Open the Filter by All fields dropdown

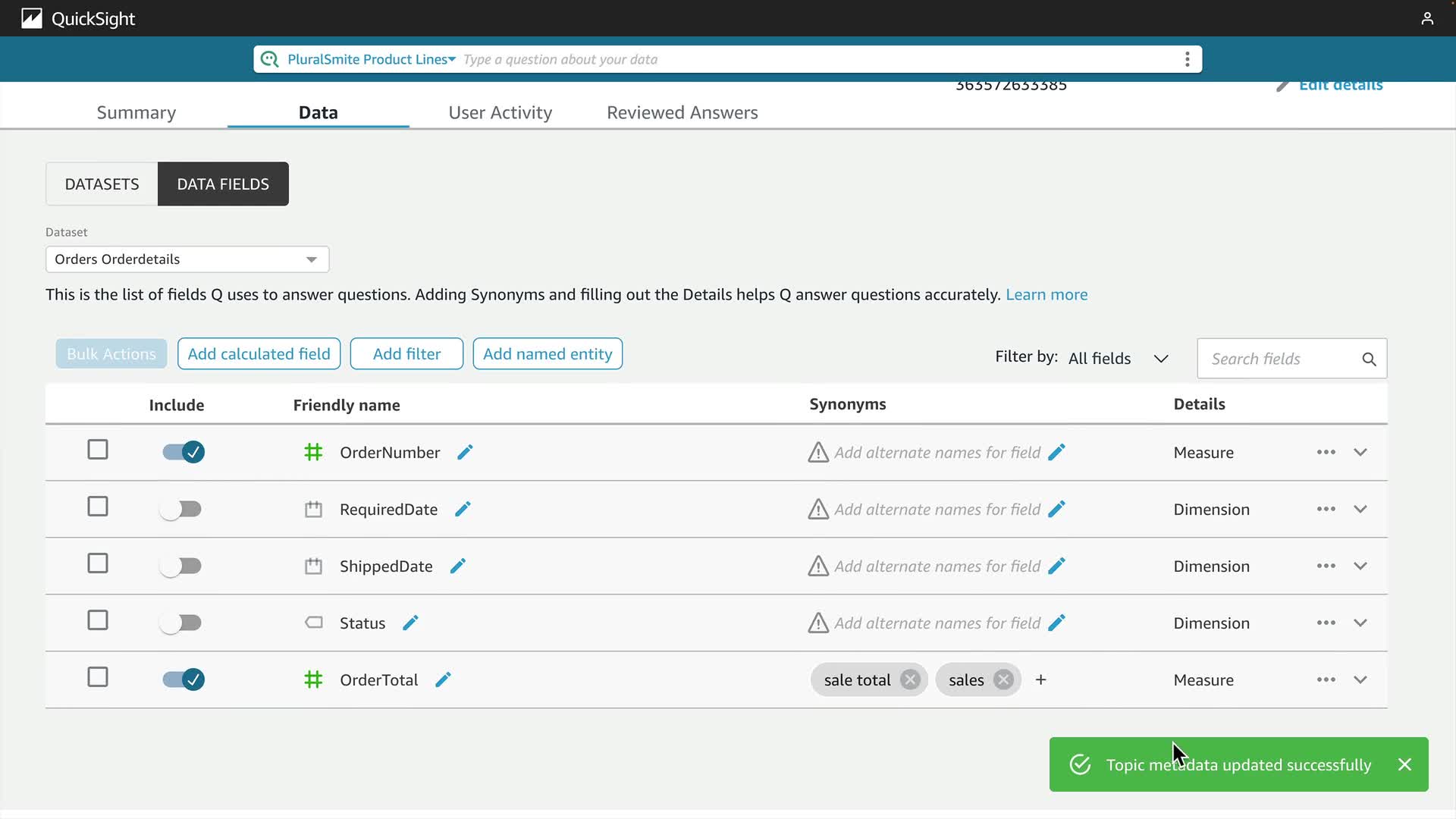1119,358
